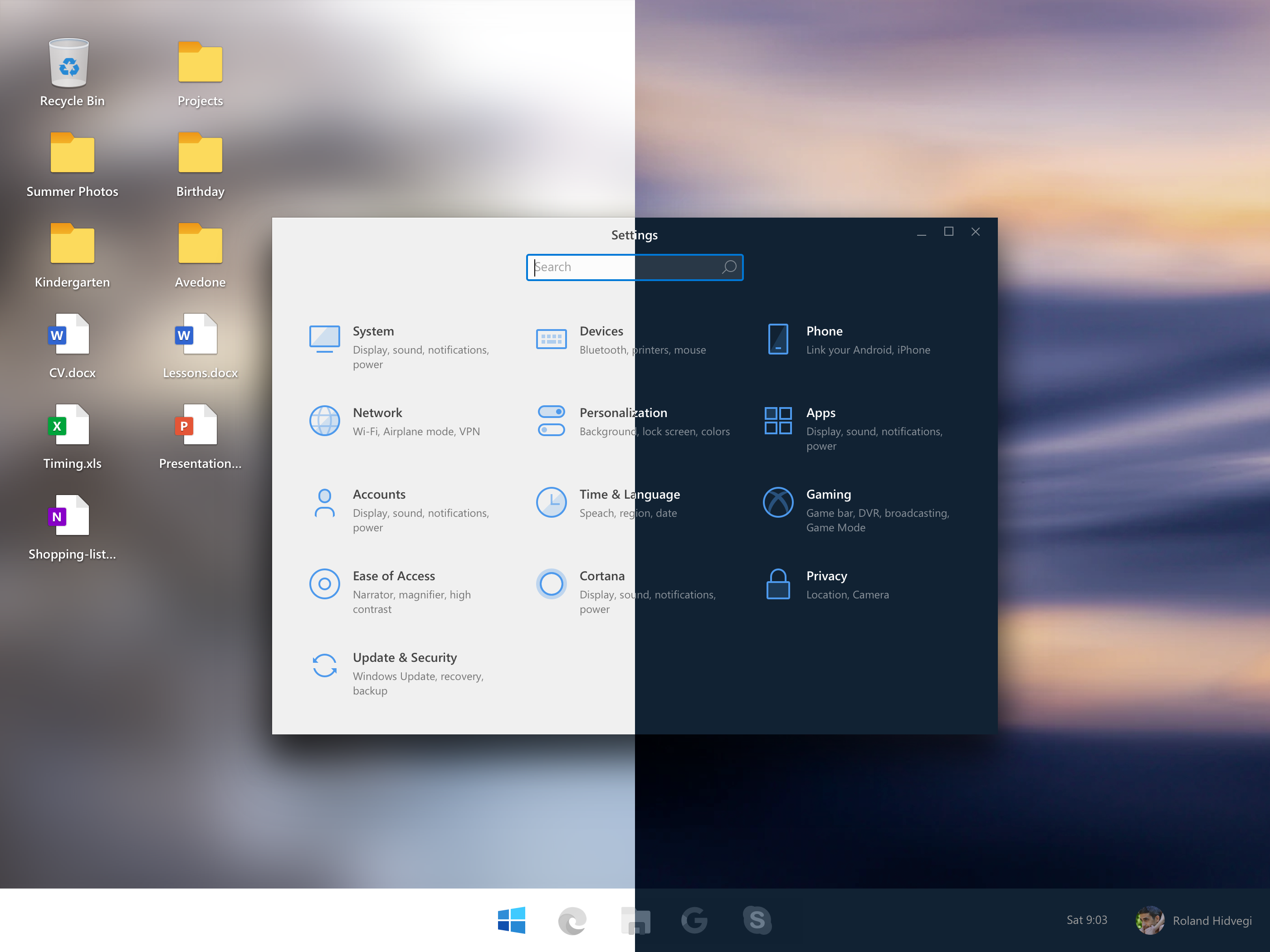The image size is (1270, 952).
Task: Open the Update & Security refresh icon
Action: coord(324,665)
